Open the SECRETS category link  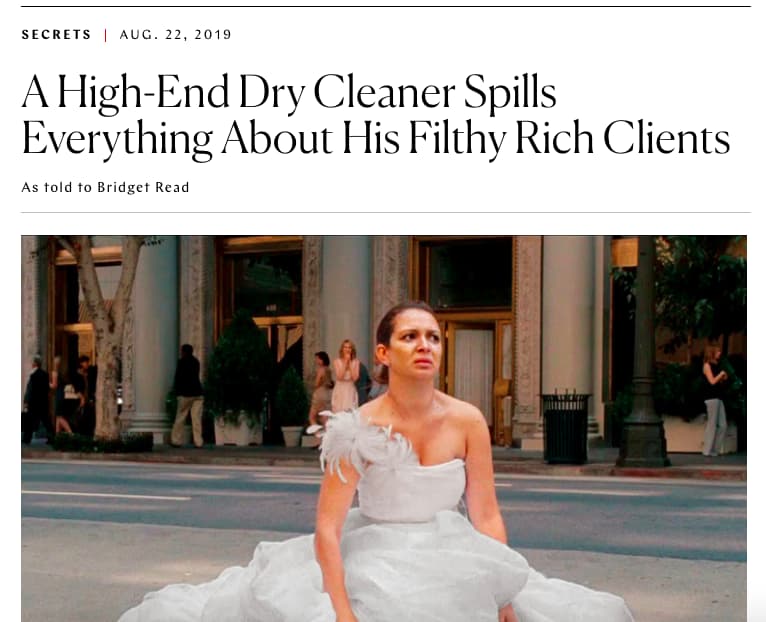click(x=56, y=35)
